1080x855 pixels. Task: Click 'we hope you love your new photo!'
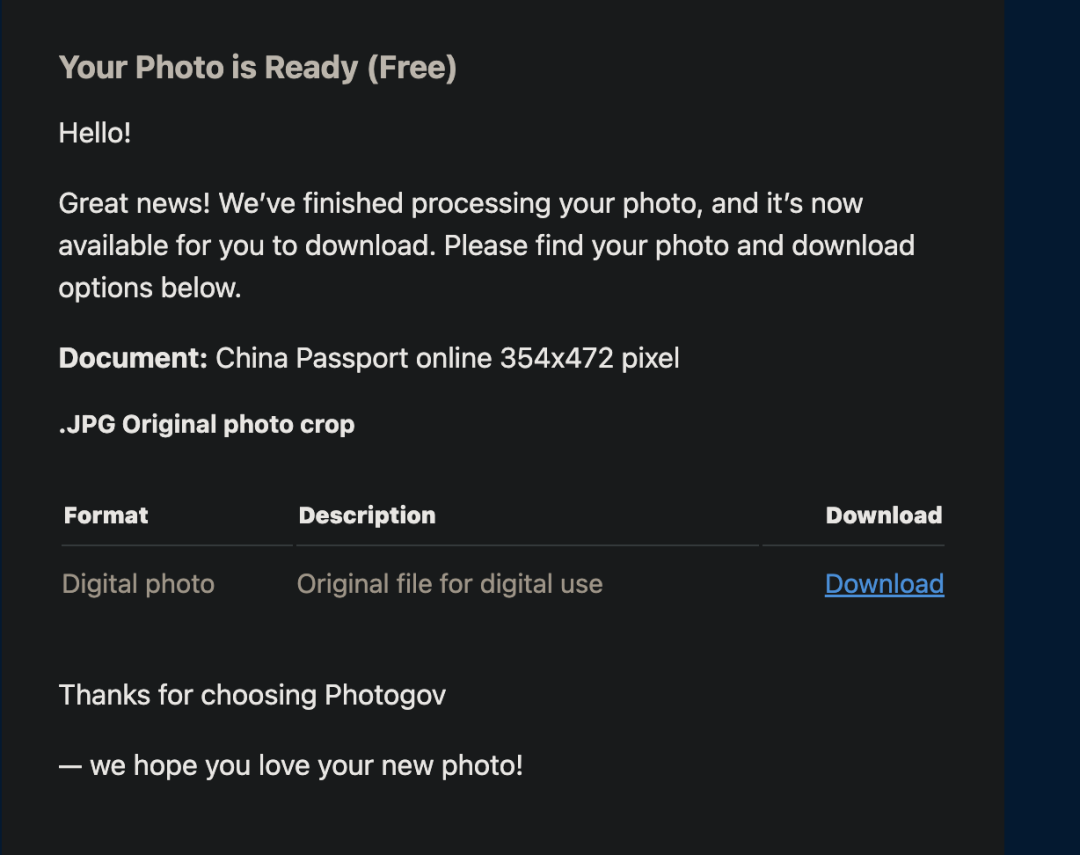pyautogui.click(x=307, y=765)
